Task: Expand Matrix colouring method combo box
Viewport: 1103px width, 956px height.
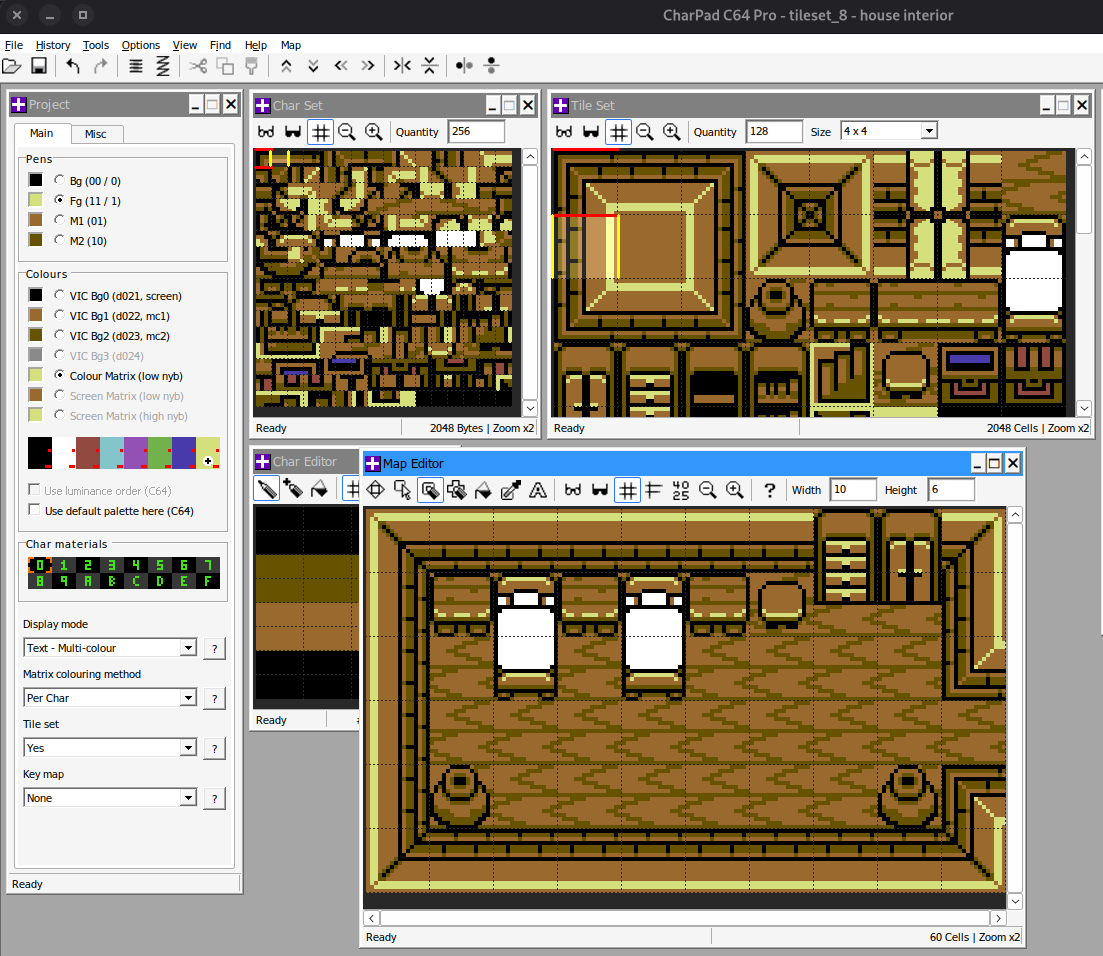Action: coord(187,698)
